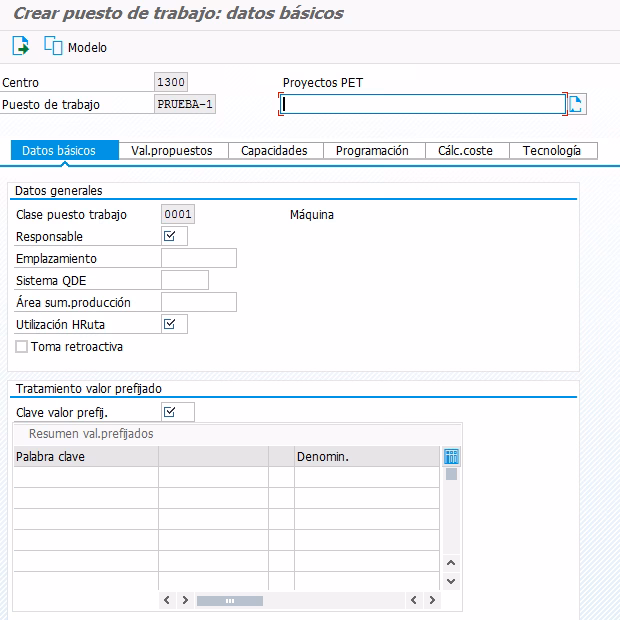Switch to the Tecnología tab

[553, 151]
